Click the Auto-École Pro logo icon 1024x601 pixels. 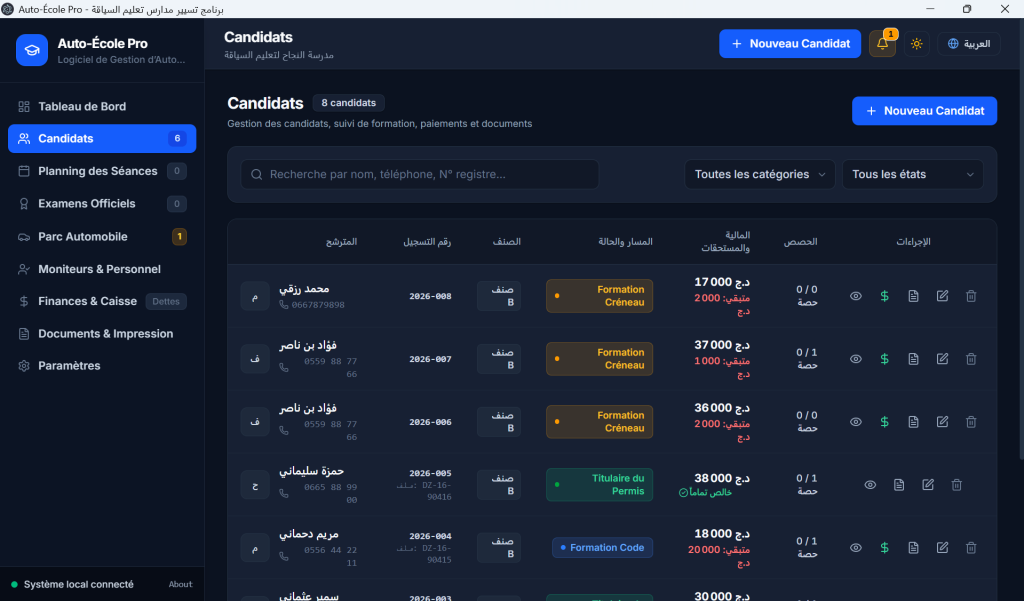pyautogui.click(x=32, y=50)
